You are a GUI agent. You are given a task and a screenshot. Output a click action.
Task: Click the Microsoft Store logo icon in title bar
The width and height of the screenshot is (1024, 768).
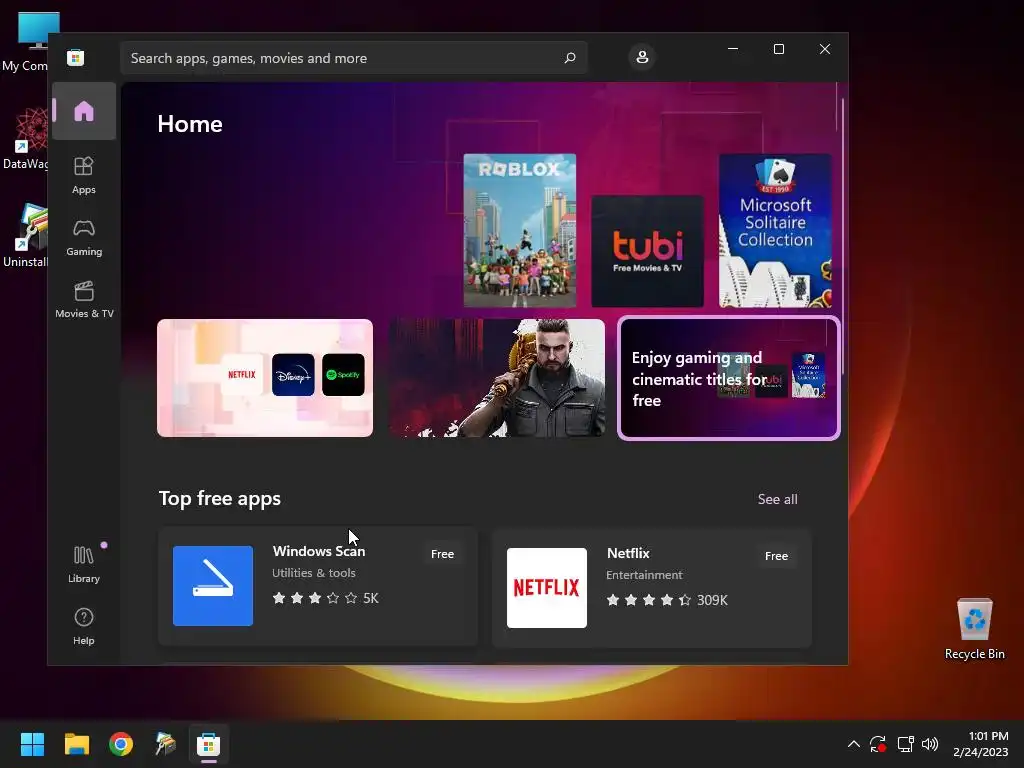[x=76, y=57]
